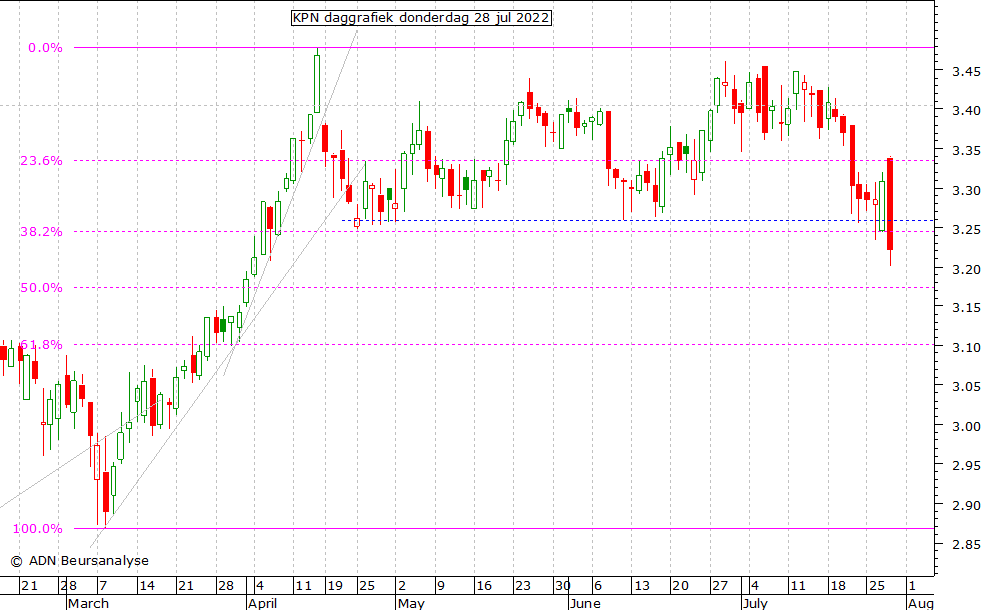985x610 pixels.
Task: Click the 'April' month label
Action: (x=262, y=603)
